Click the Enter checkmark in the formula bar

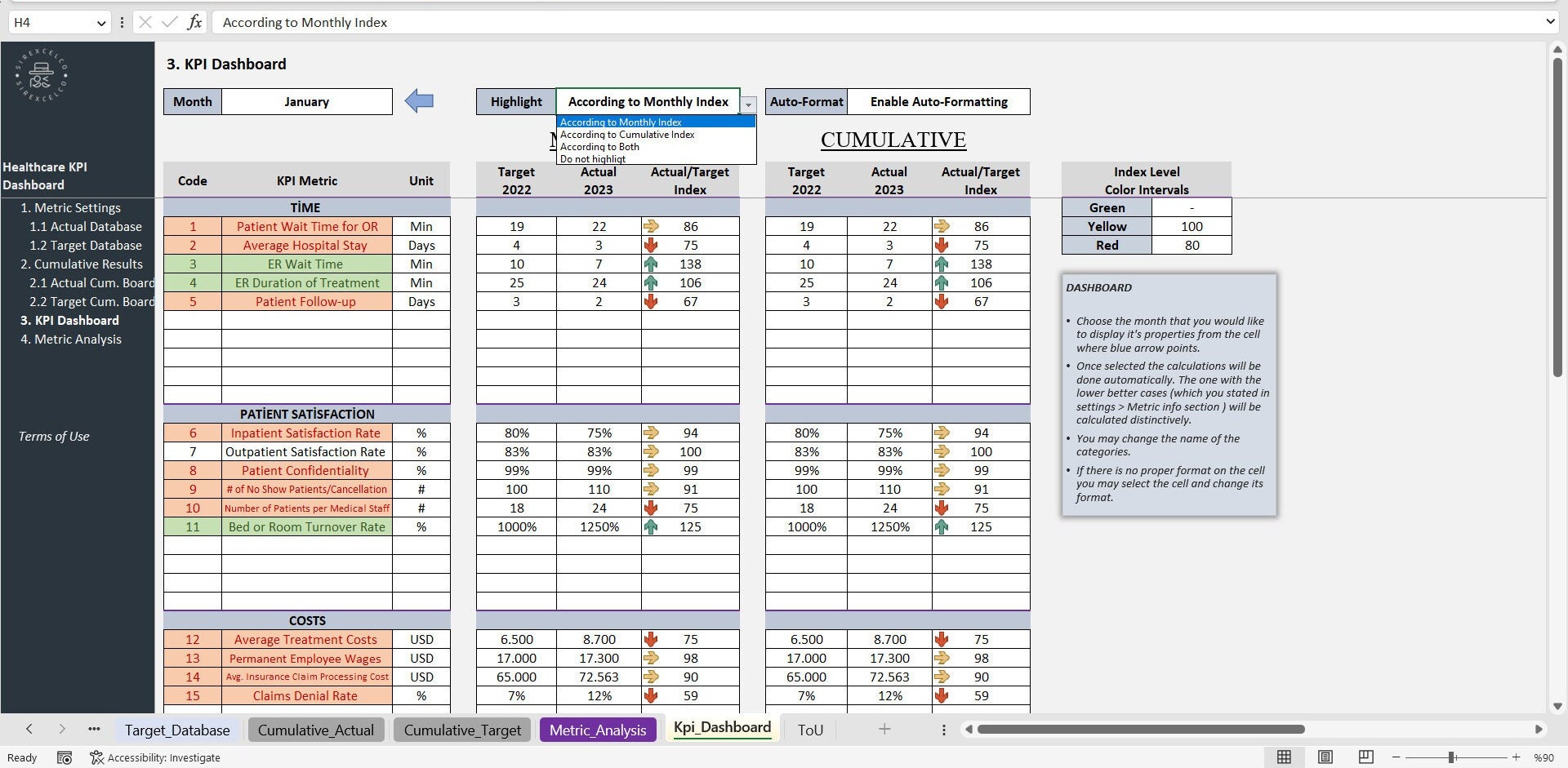[x=169, y=22]
